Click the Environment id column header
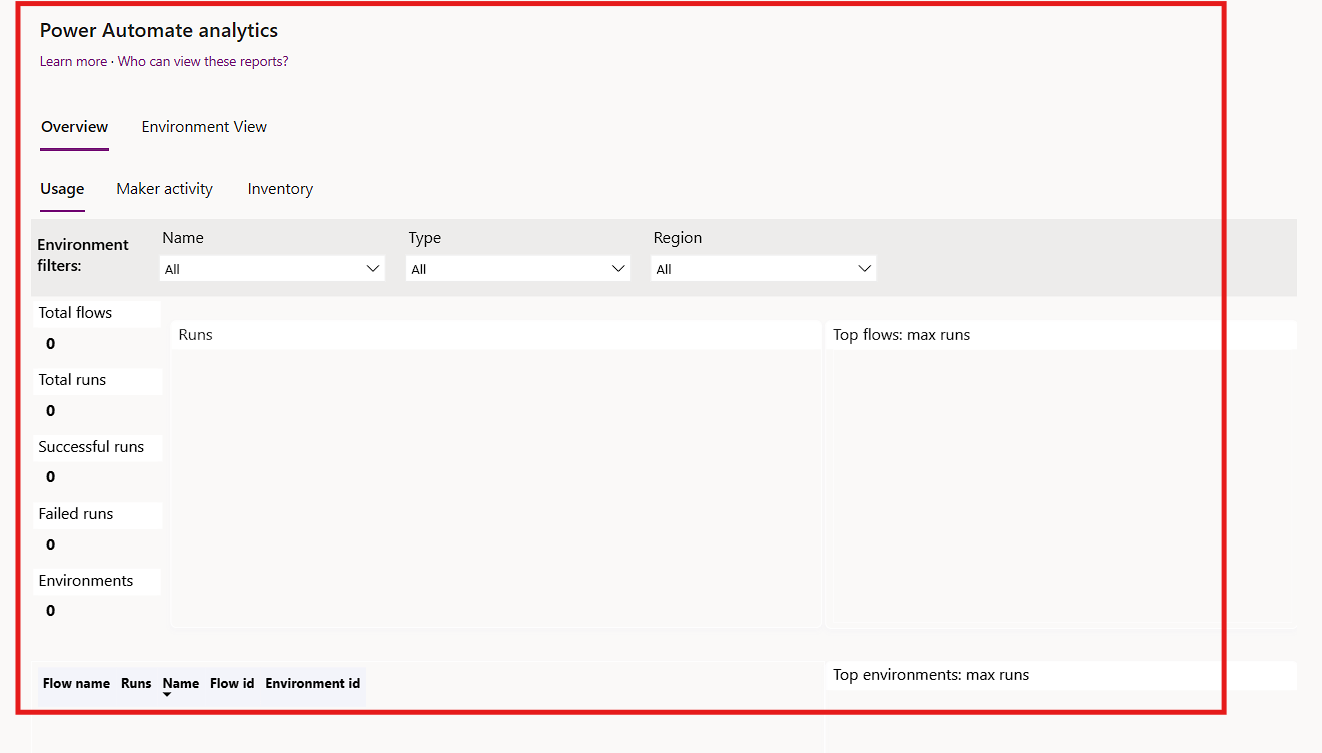1322x753 pixels. coord(312,684)
